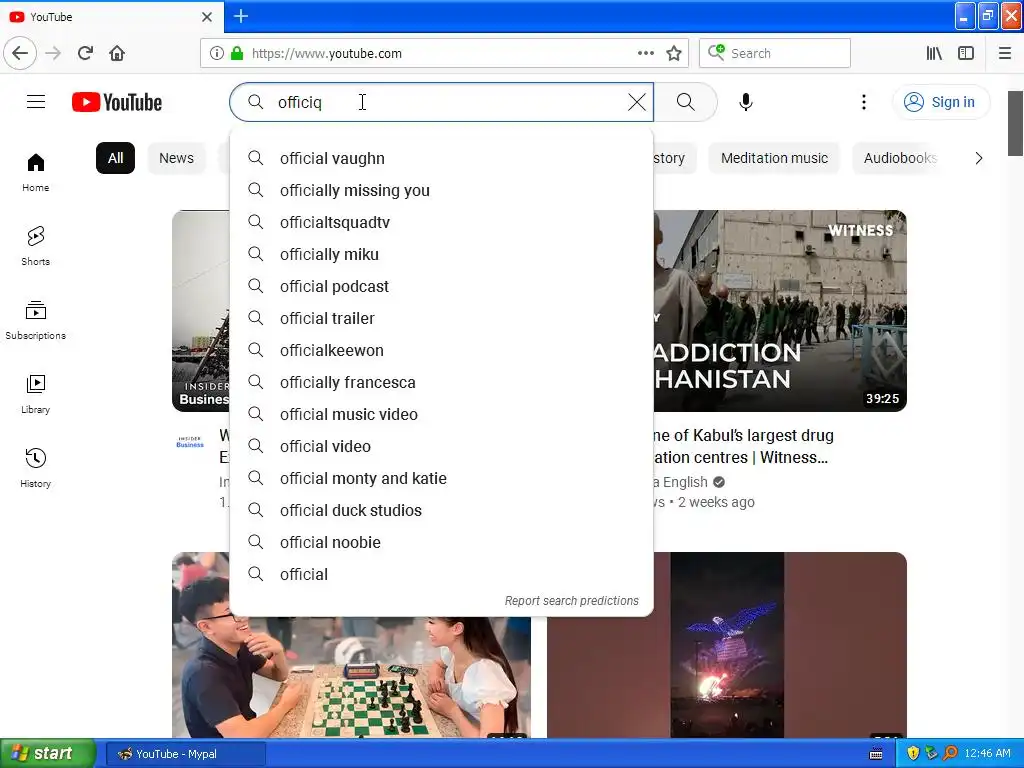Choose suggestion 'official noobie'

pyautogui.click(x=441, y=542)
